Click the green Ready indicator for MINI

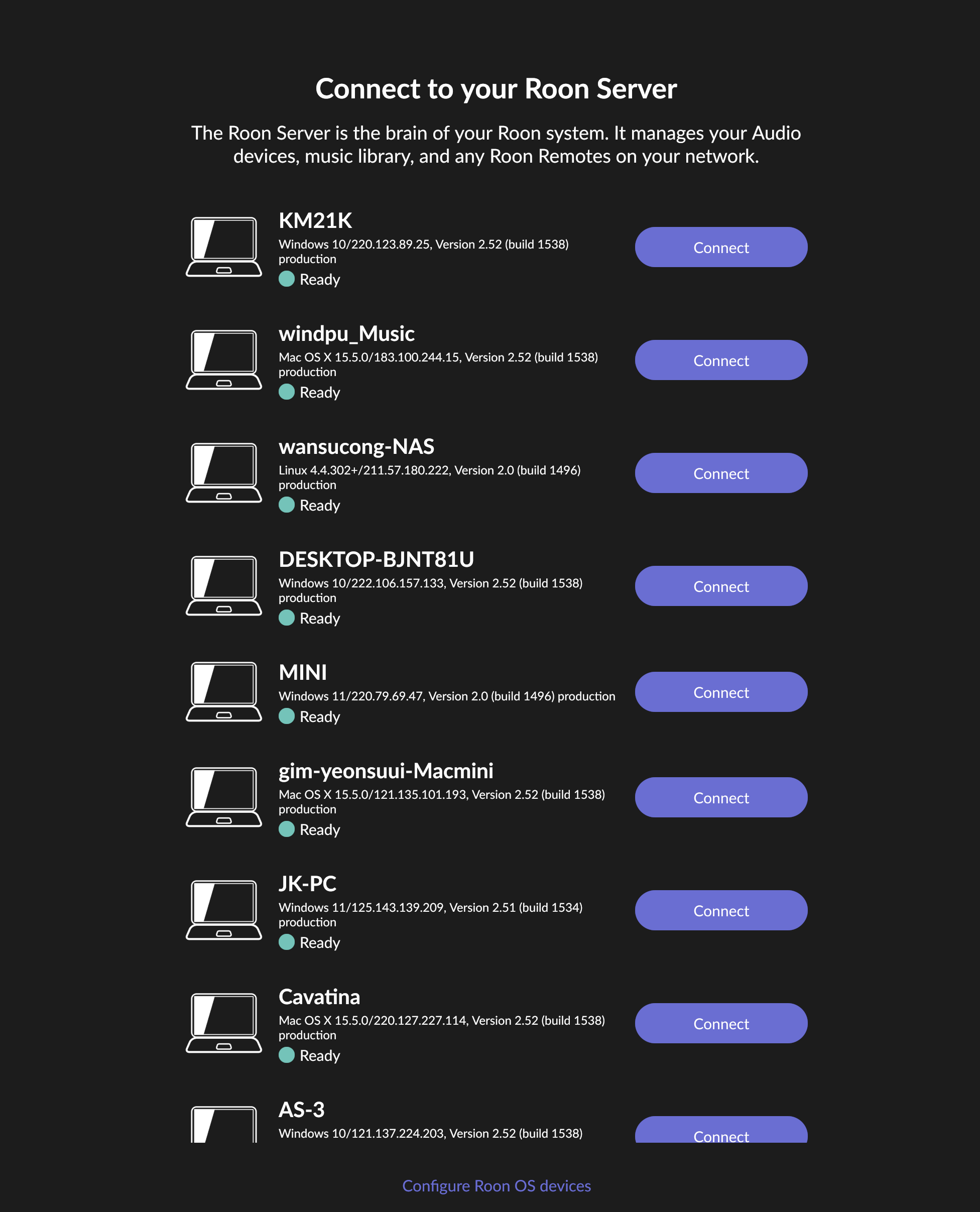[x=287, y=716]
